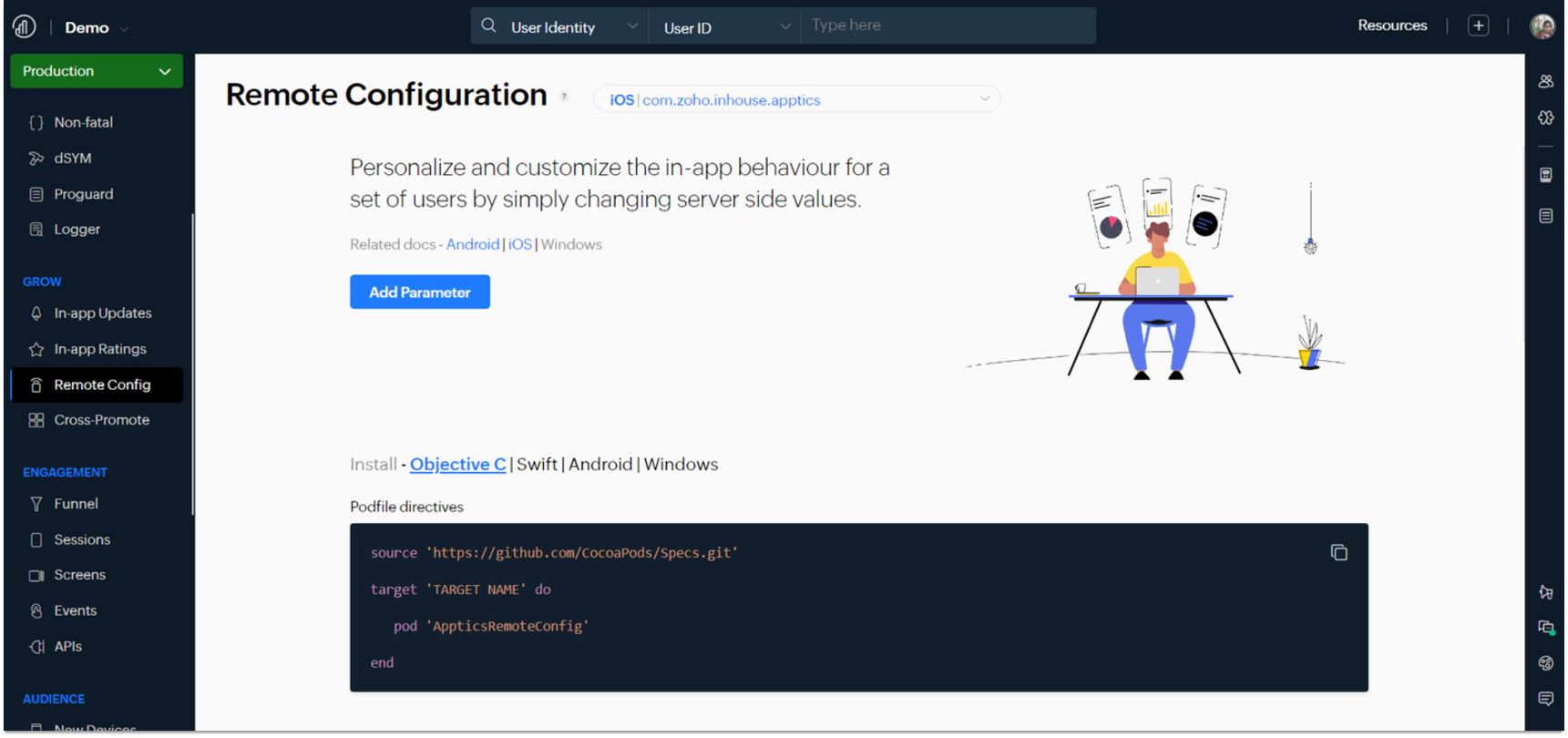
Task: Open In-app Updates in sidebar
Action: click(x=102, y=313)
